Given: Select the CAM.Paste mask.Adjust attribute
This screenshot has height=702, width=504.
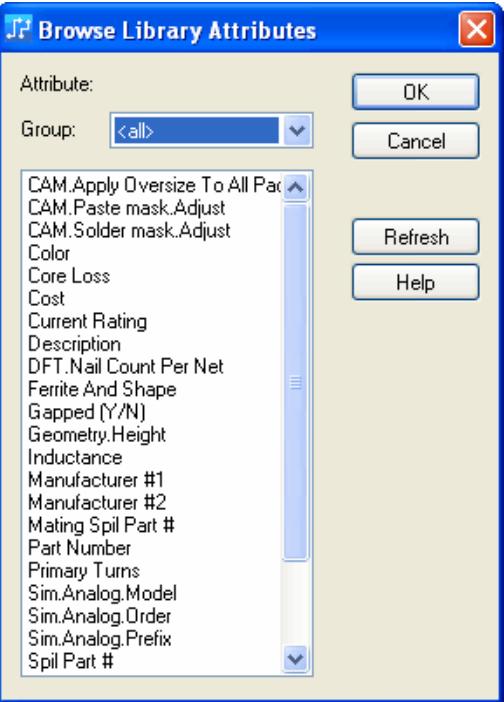Looking at the screenshot, I should click(127, 208).
